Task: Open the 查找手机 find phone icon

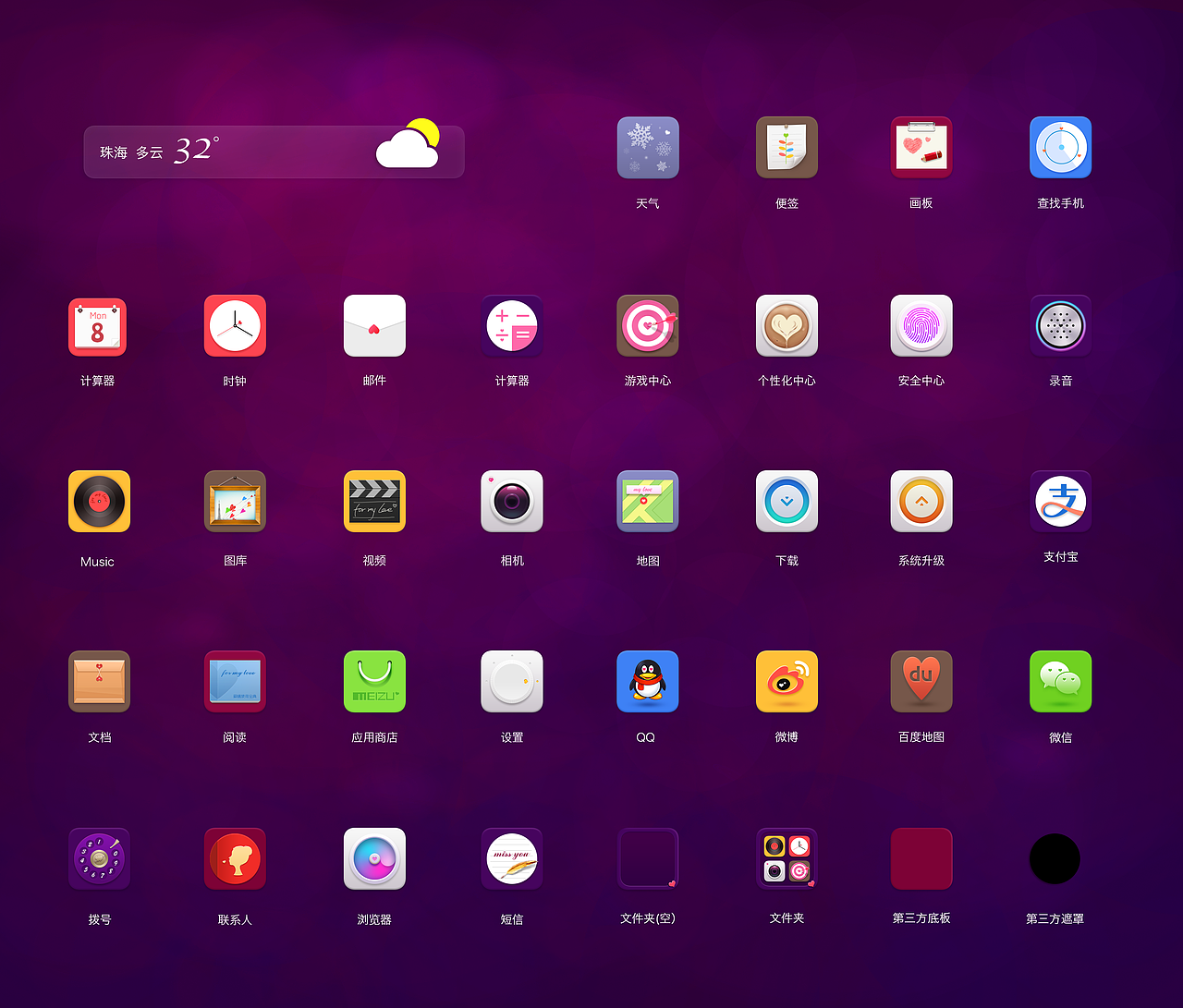Action: [x=1061, y=148]
